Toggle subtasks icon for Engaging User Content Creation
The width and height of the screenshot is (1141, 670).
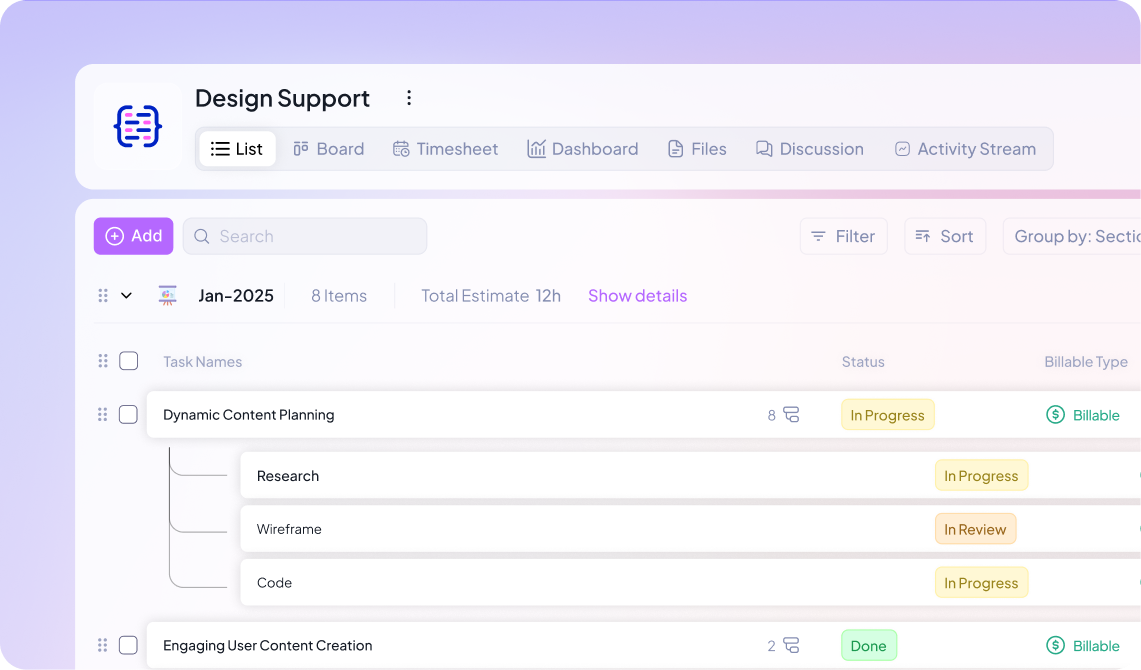tap(791, 645)
